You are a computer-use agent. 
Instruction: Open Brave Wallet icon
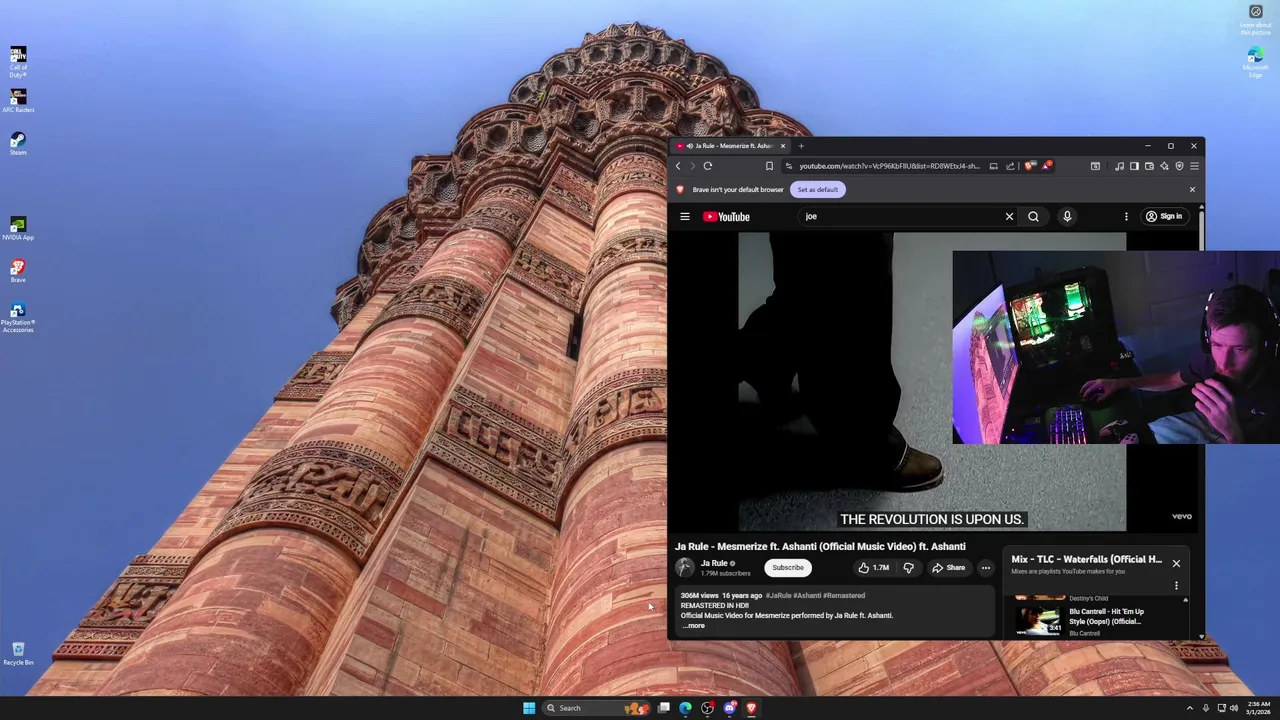click(1149, 166)
